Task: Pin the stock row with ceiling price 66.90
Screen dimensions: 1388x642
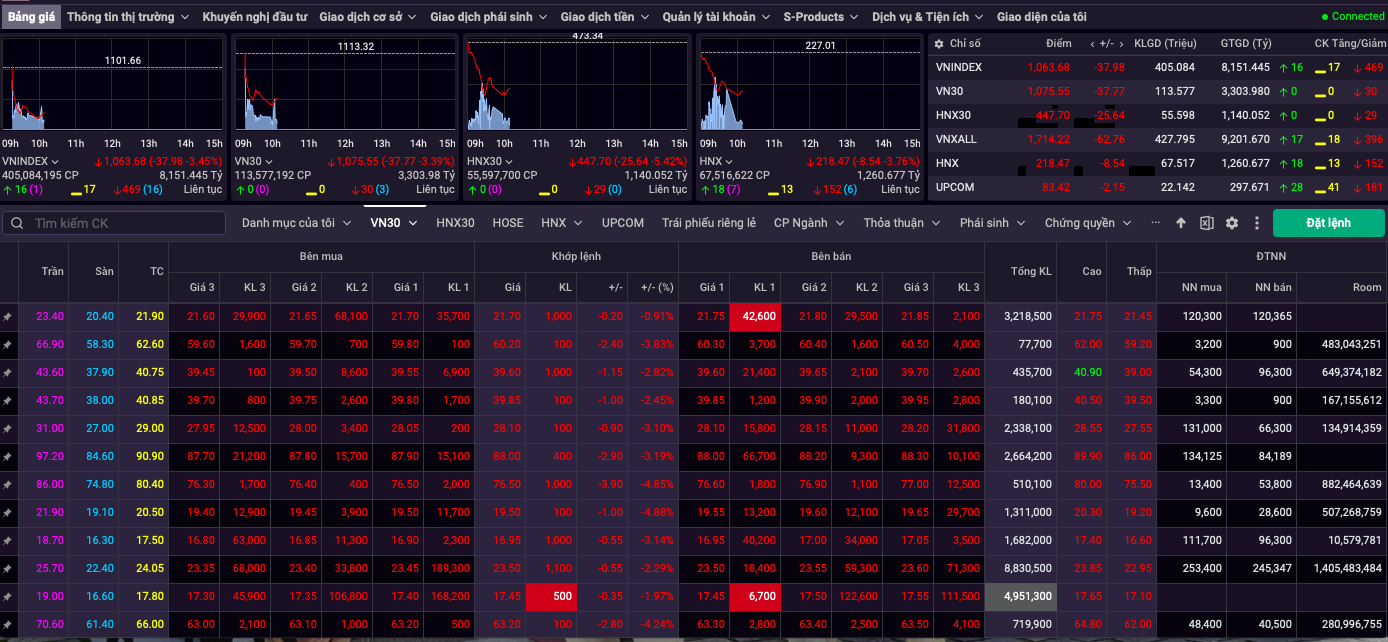Action: [8, 344]
